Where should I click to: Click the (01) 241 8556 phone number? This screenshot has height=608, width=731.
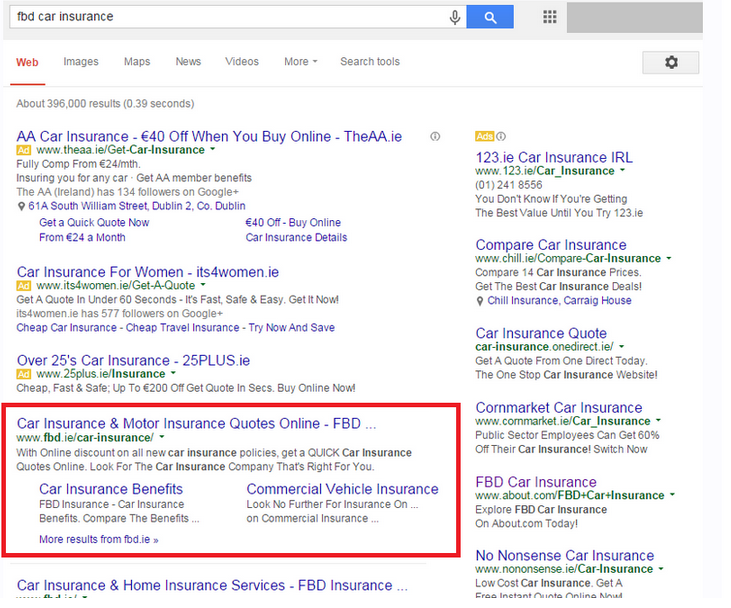pos(509,185)
